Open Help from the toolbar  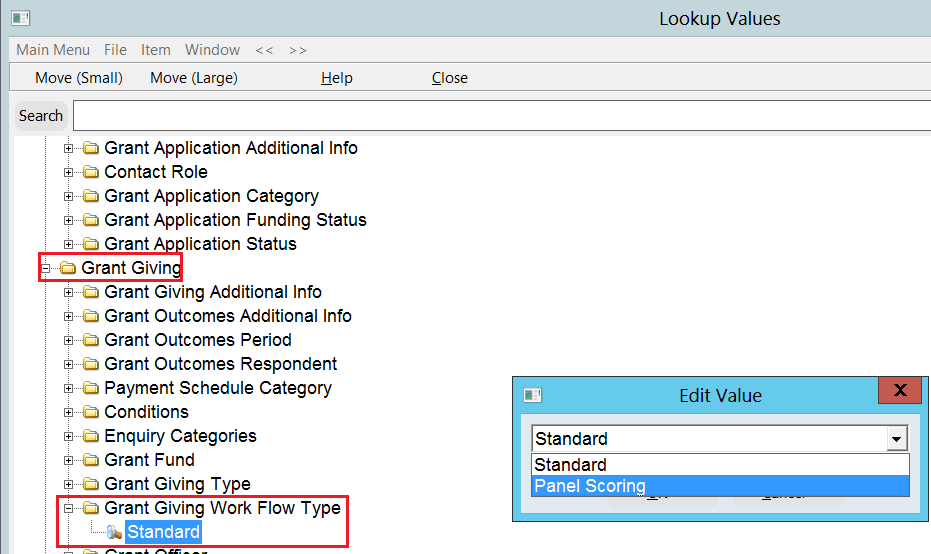click(x=337, y=78)
